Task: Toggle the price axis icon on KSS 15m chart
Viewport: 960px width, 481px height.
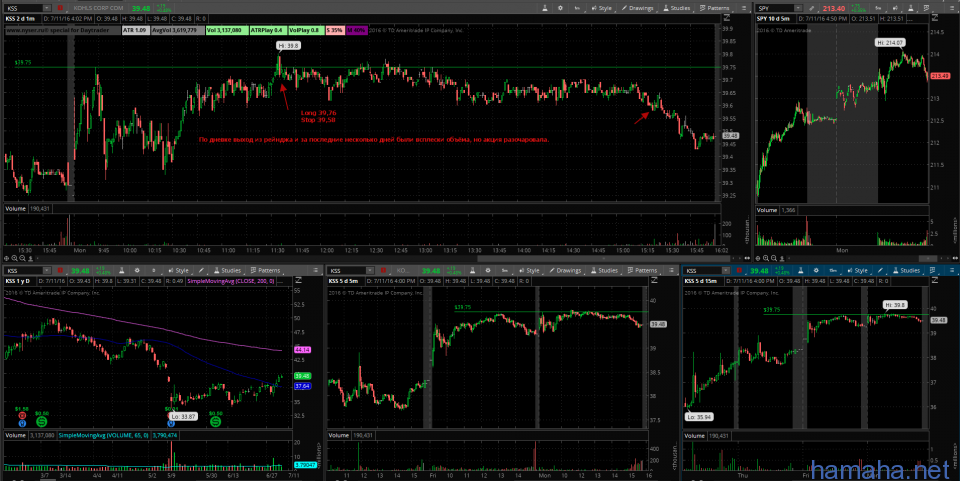Action: (935, 280)
